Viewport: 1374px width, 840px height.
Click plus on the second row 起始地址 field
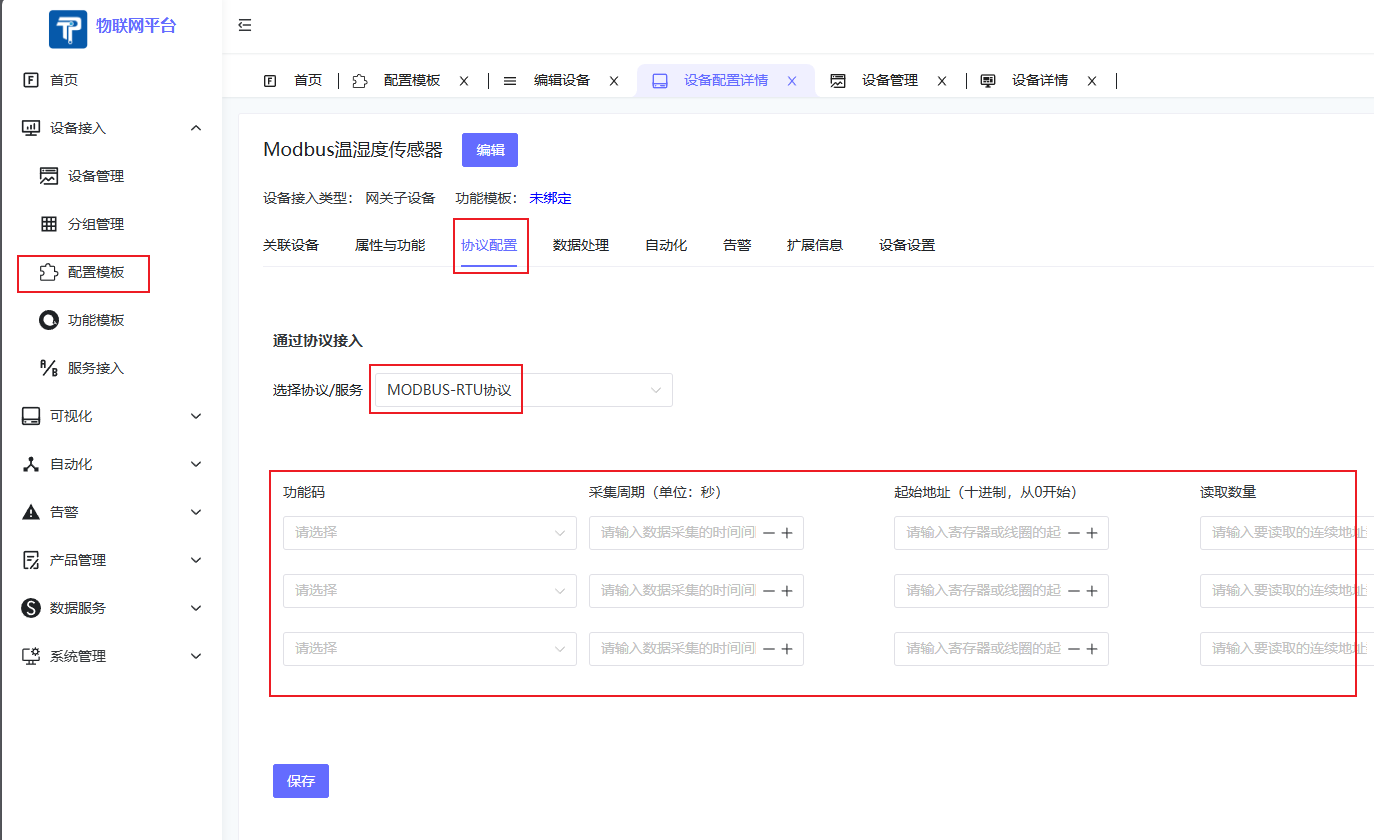(x=1090, y=590)
